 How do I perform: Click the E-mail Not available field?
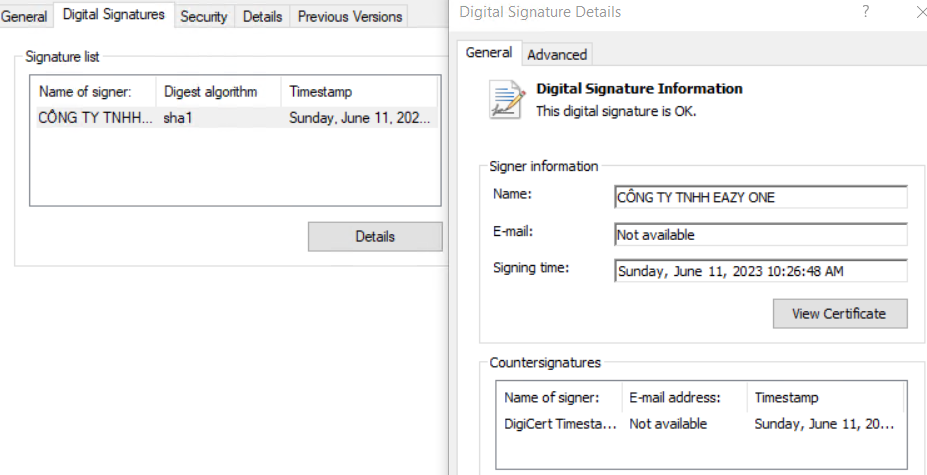coord(760,234)
